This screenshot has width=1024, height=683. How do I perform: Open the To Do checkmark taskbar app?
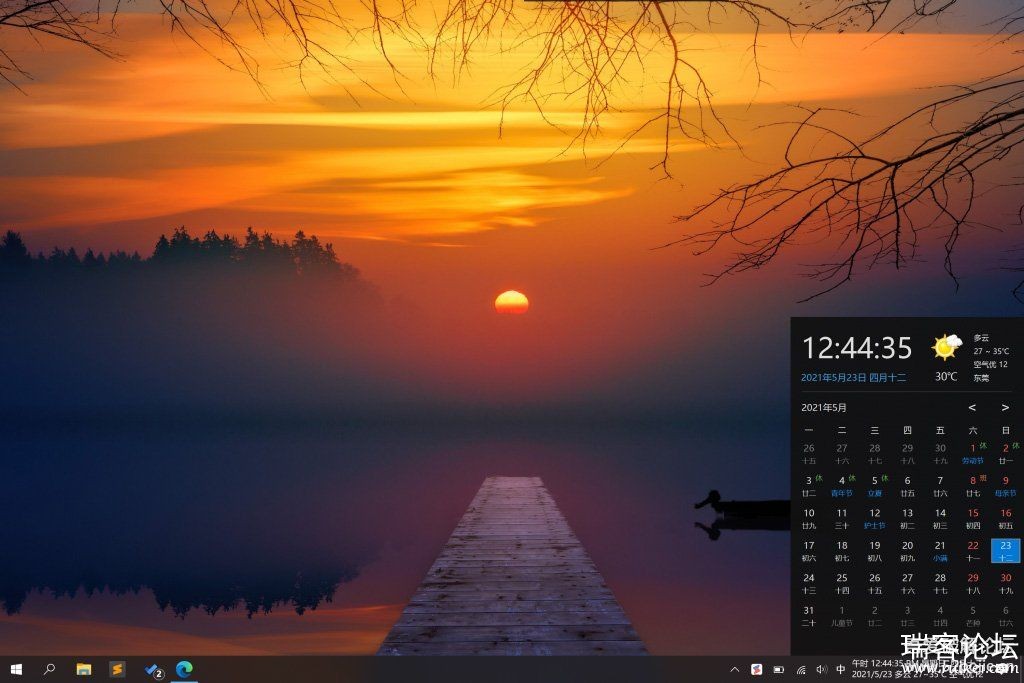pos(153,670)
